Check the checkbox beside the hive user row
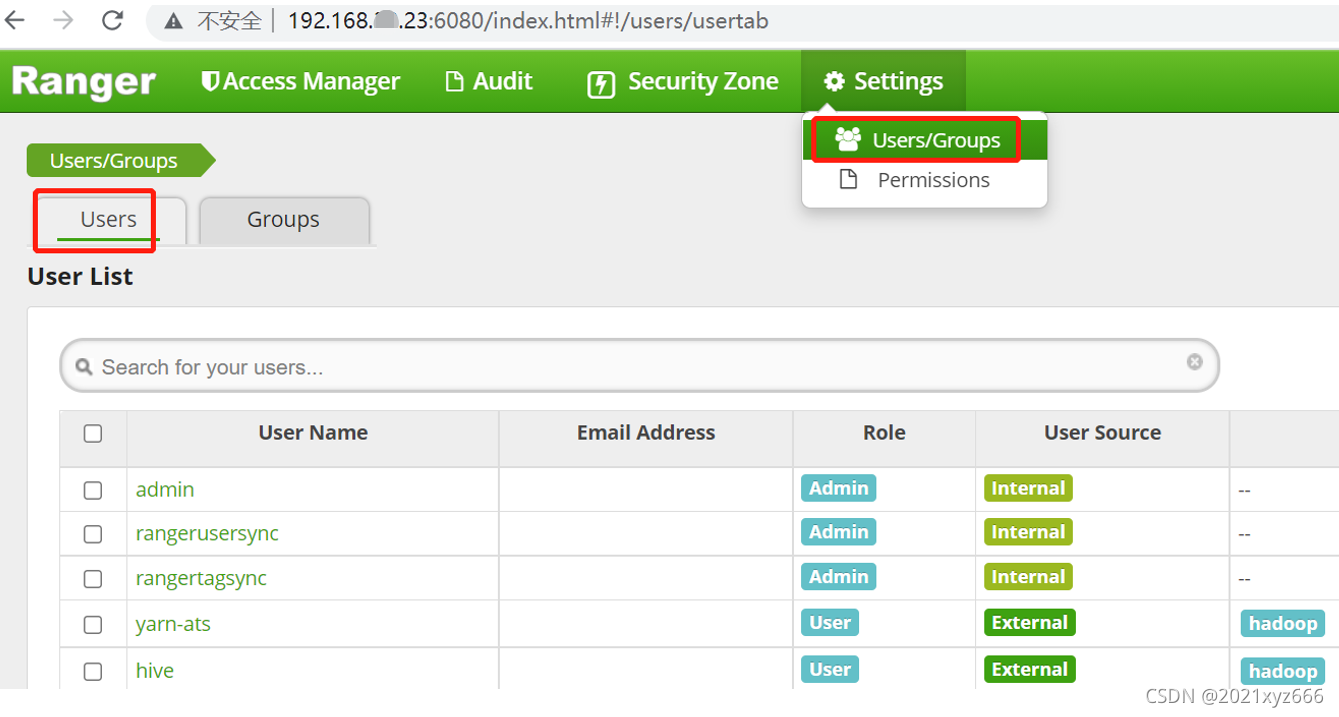 93,669
